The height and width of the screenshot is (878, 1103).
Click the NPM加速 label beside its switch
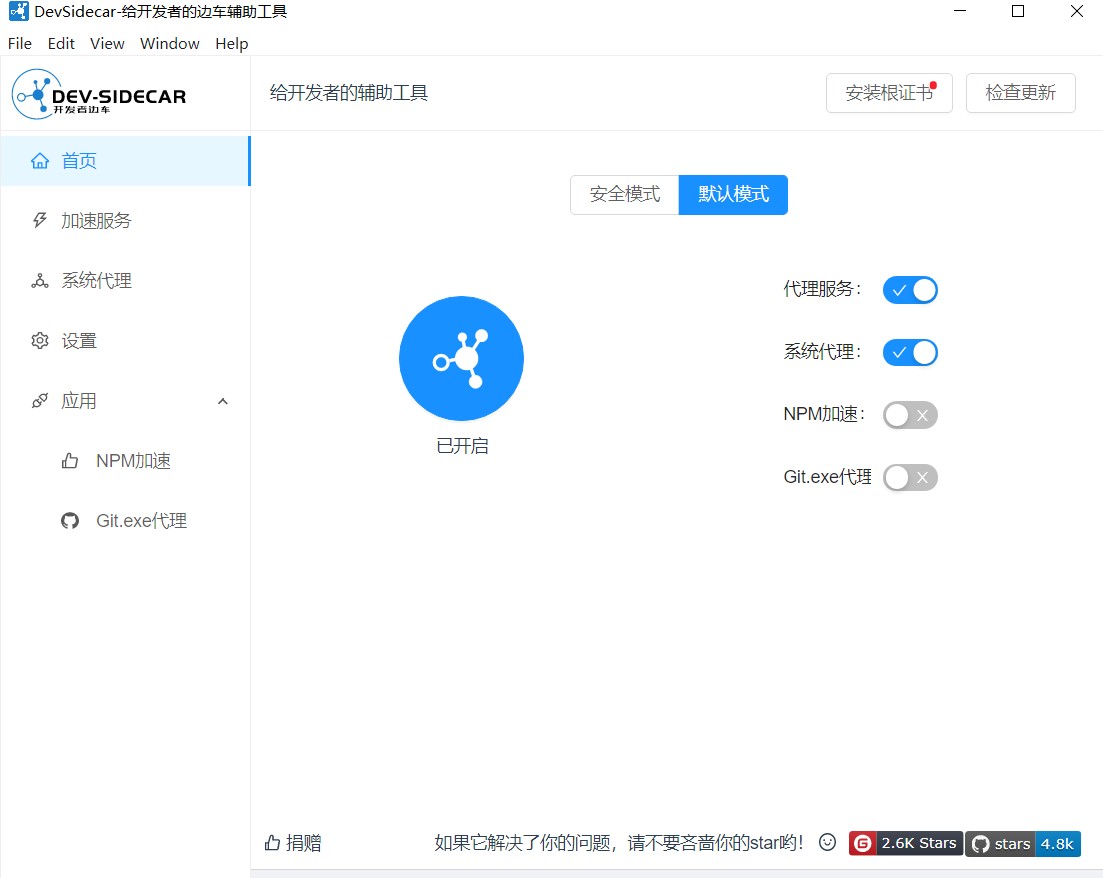823,414
